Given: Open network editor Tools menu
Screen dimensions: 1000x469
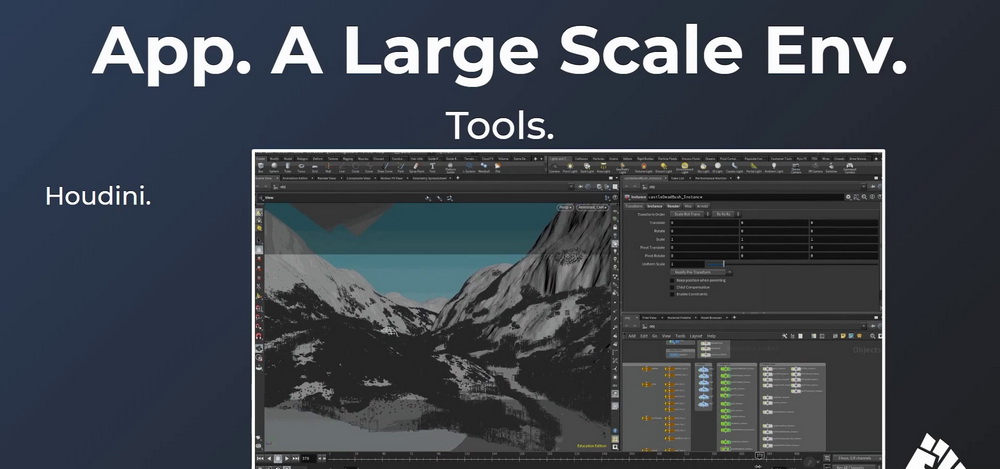Looking at the screenshot, I should coord(680,336).
